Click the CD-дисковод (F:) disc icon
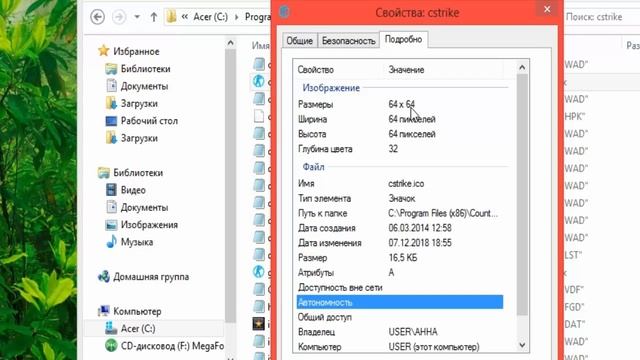This screenshot has height=360, width=640. (111, 346)
